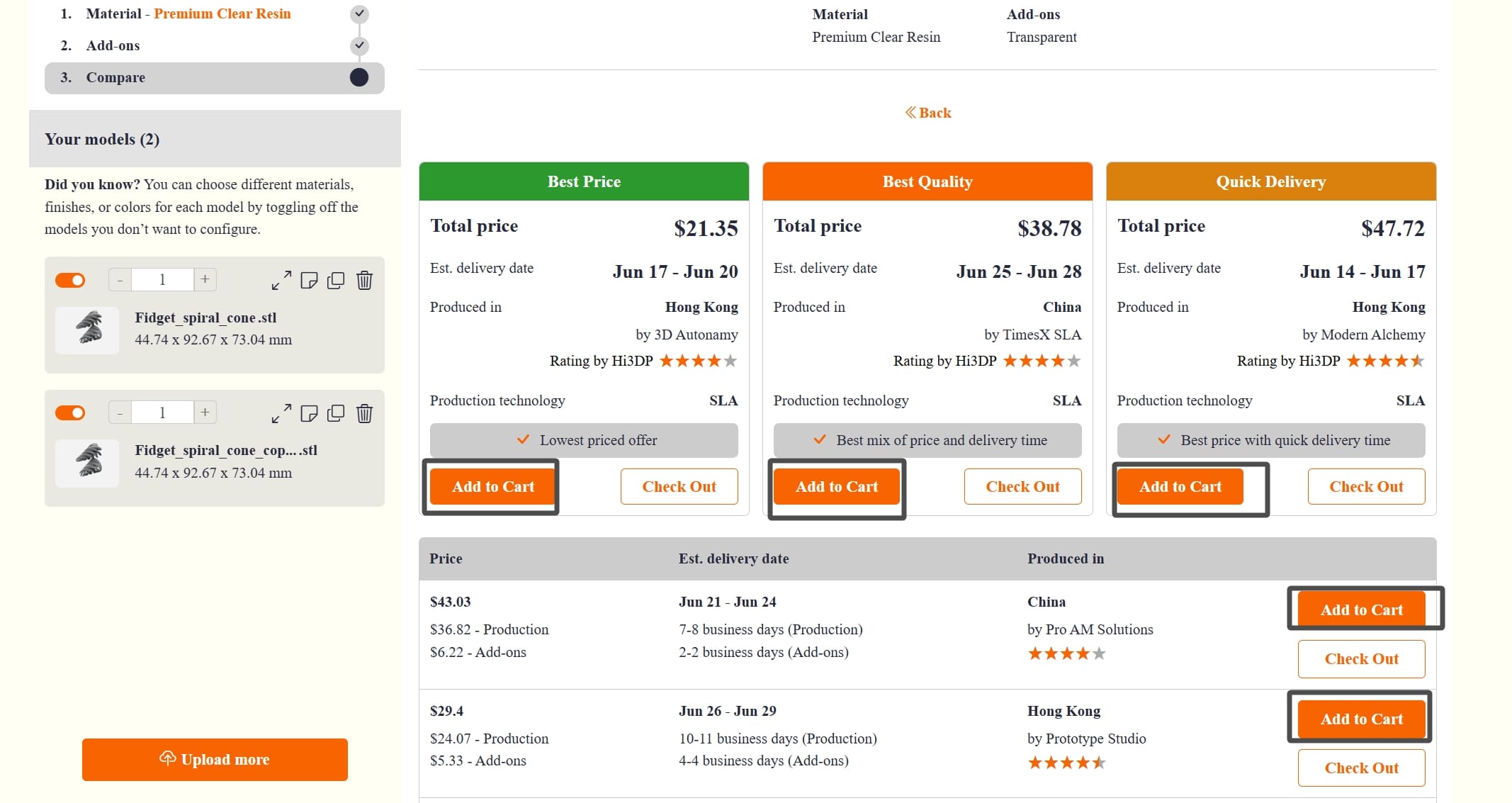
Task: Add note to Fidget_spiral_cone_cop model
Action: coord(309,413)
